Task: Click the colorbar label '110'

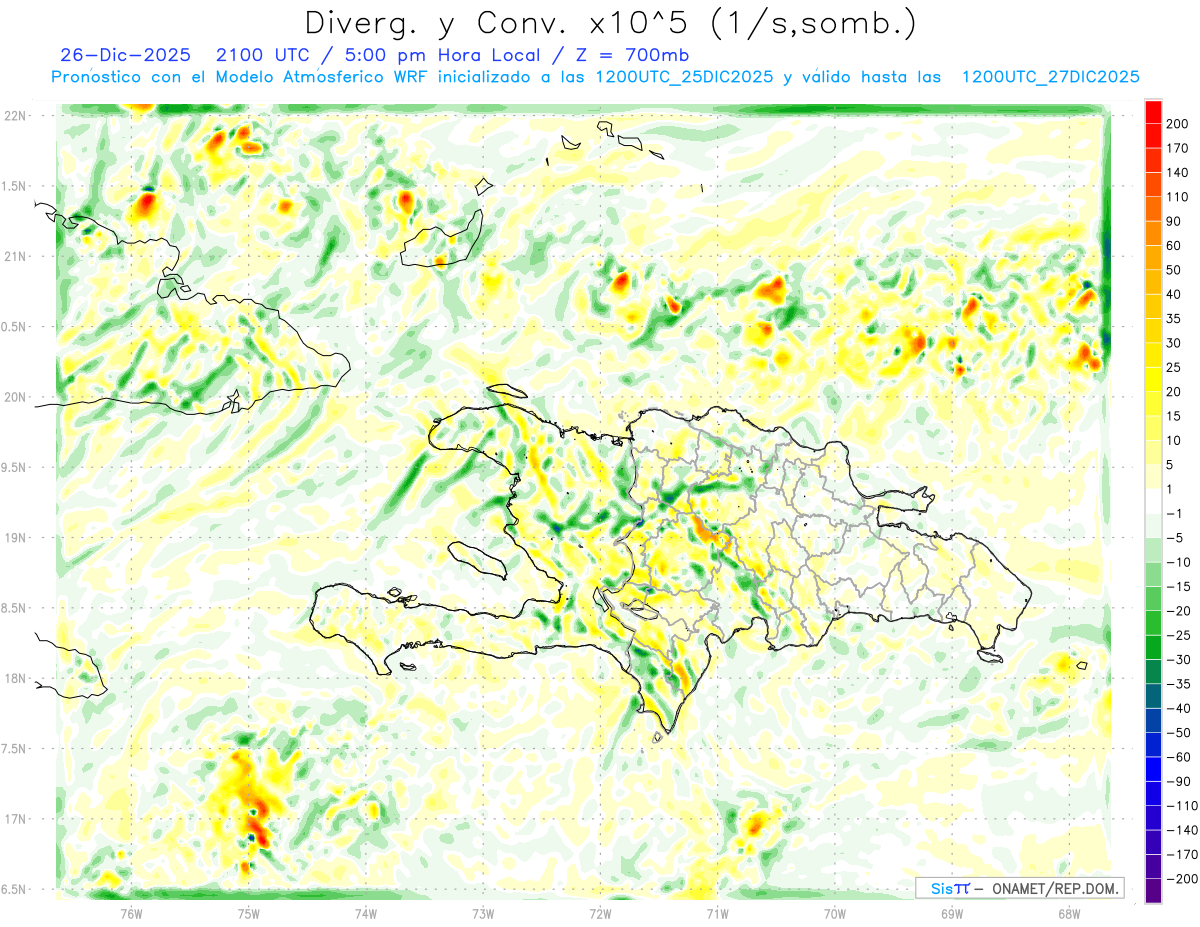Action: [x=1177, y=197]
